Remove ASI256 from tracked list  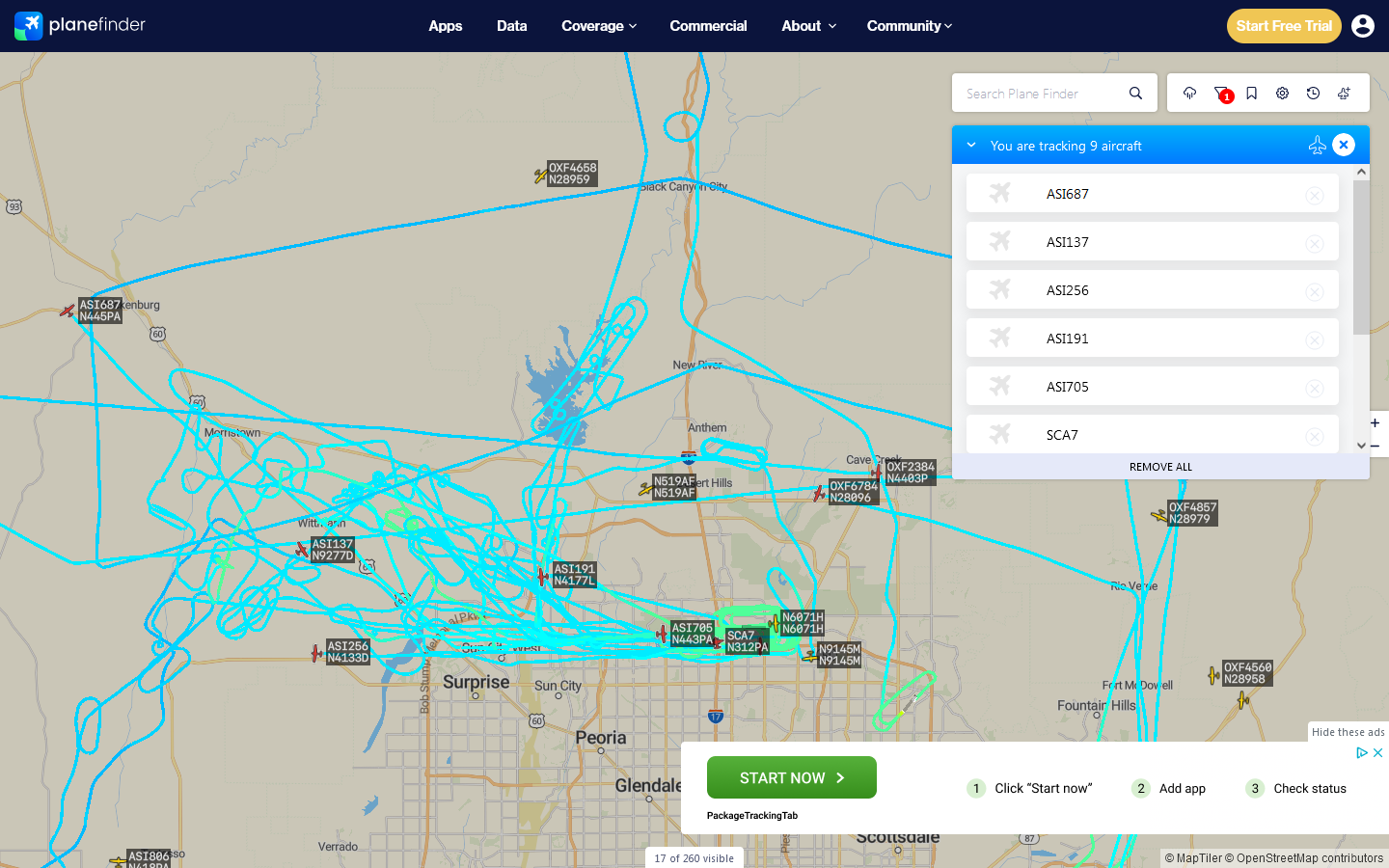pyautogui.click(x=1315, y=291)
